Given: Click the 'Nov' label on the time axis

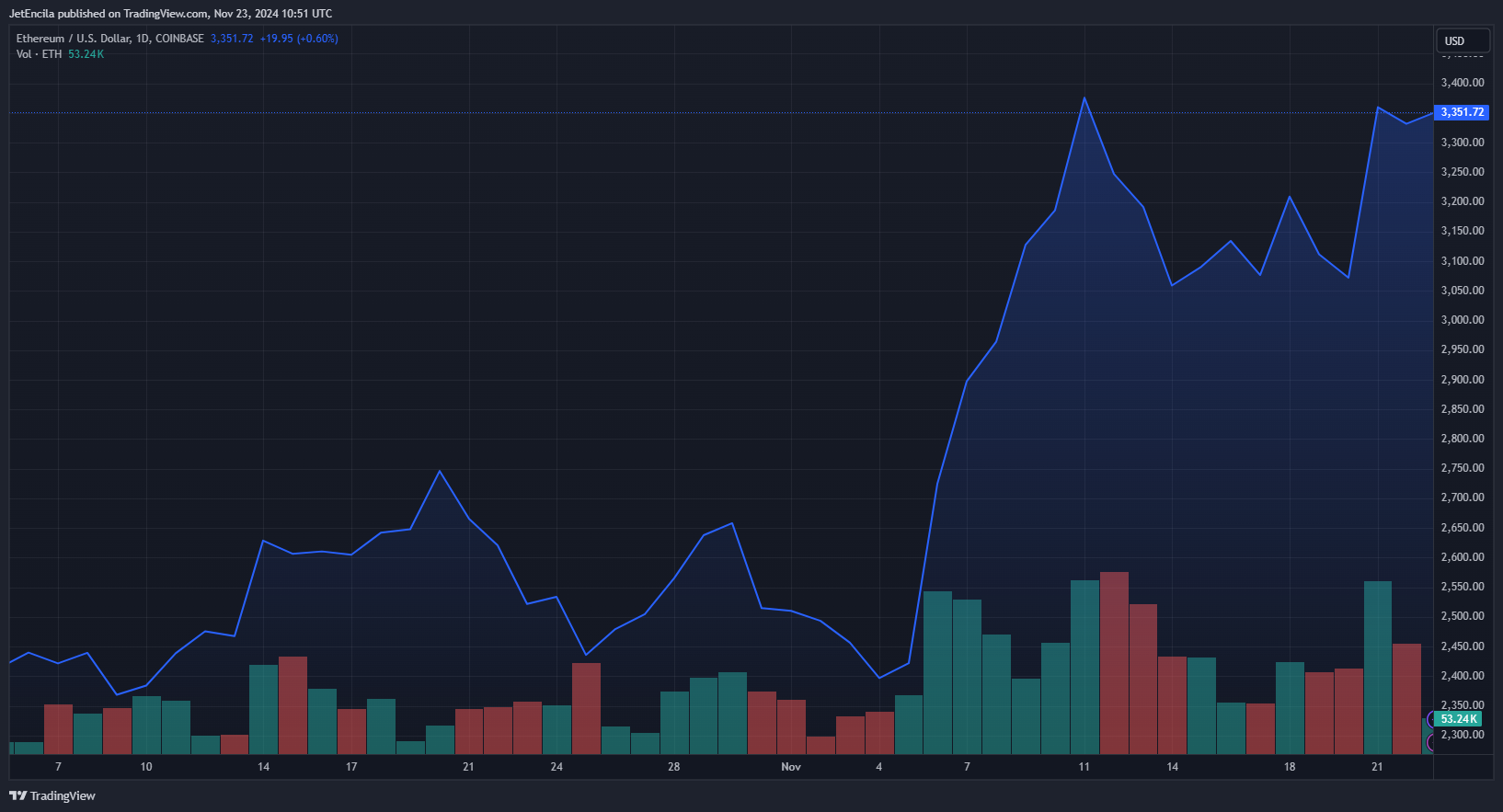Looking at the screenshot, I should [x=791, y=767].
